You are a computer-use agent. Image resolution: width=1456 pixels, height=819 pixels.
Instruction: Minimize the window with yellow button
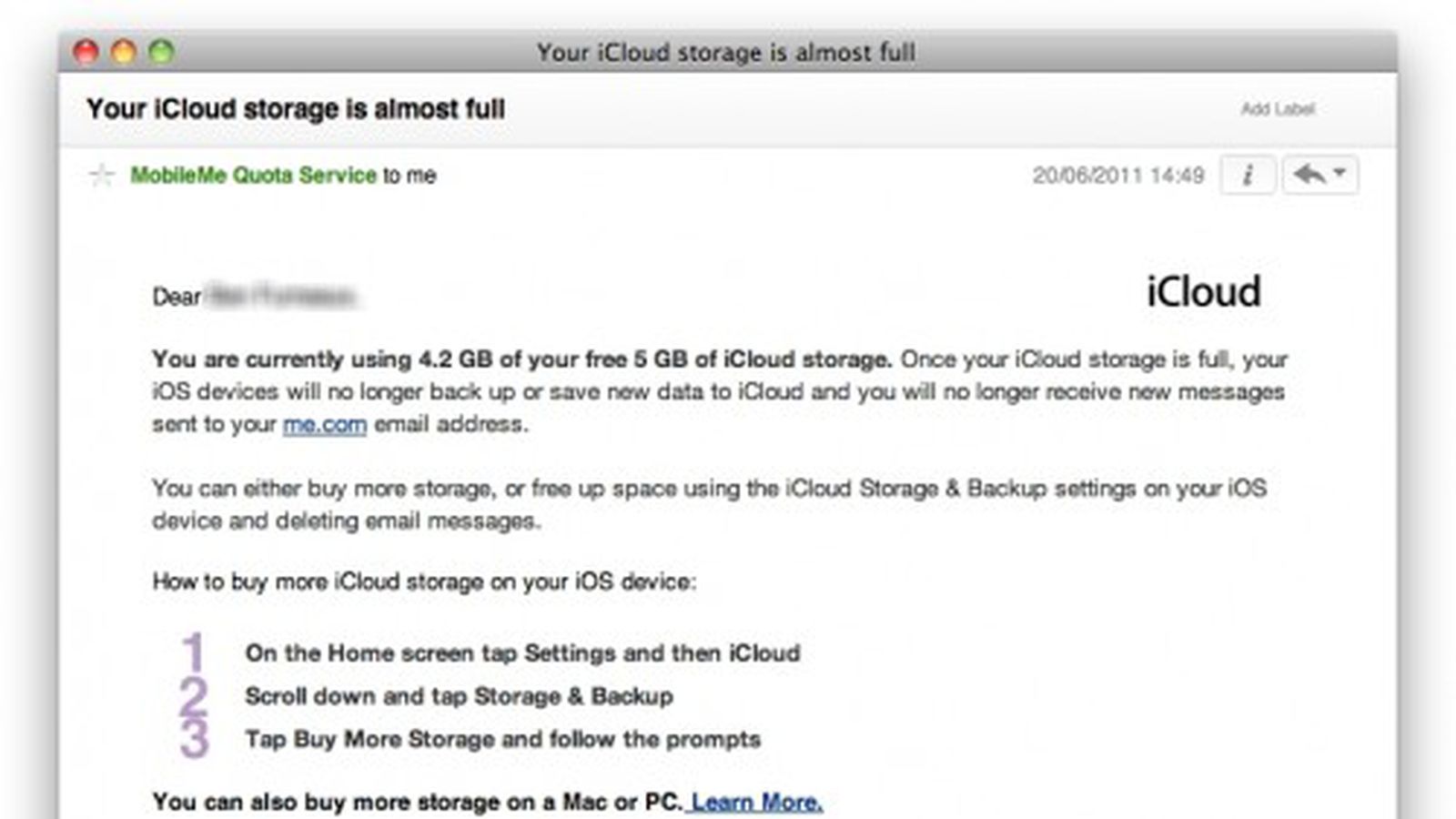point(124,52)
